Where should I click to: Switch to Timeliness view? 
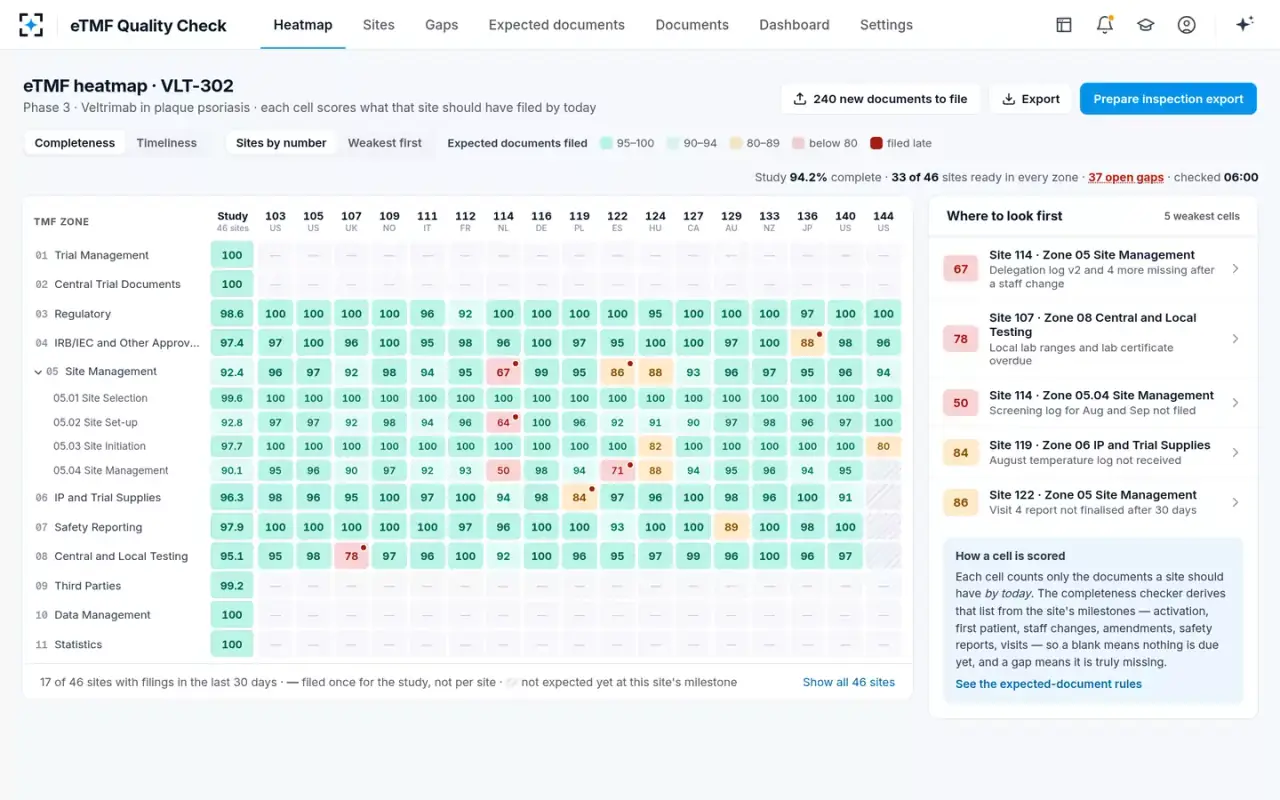[x=167, y=143]
